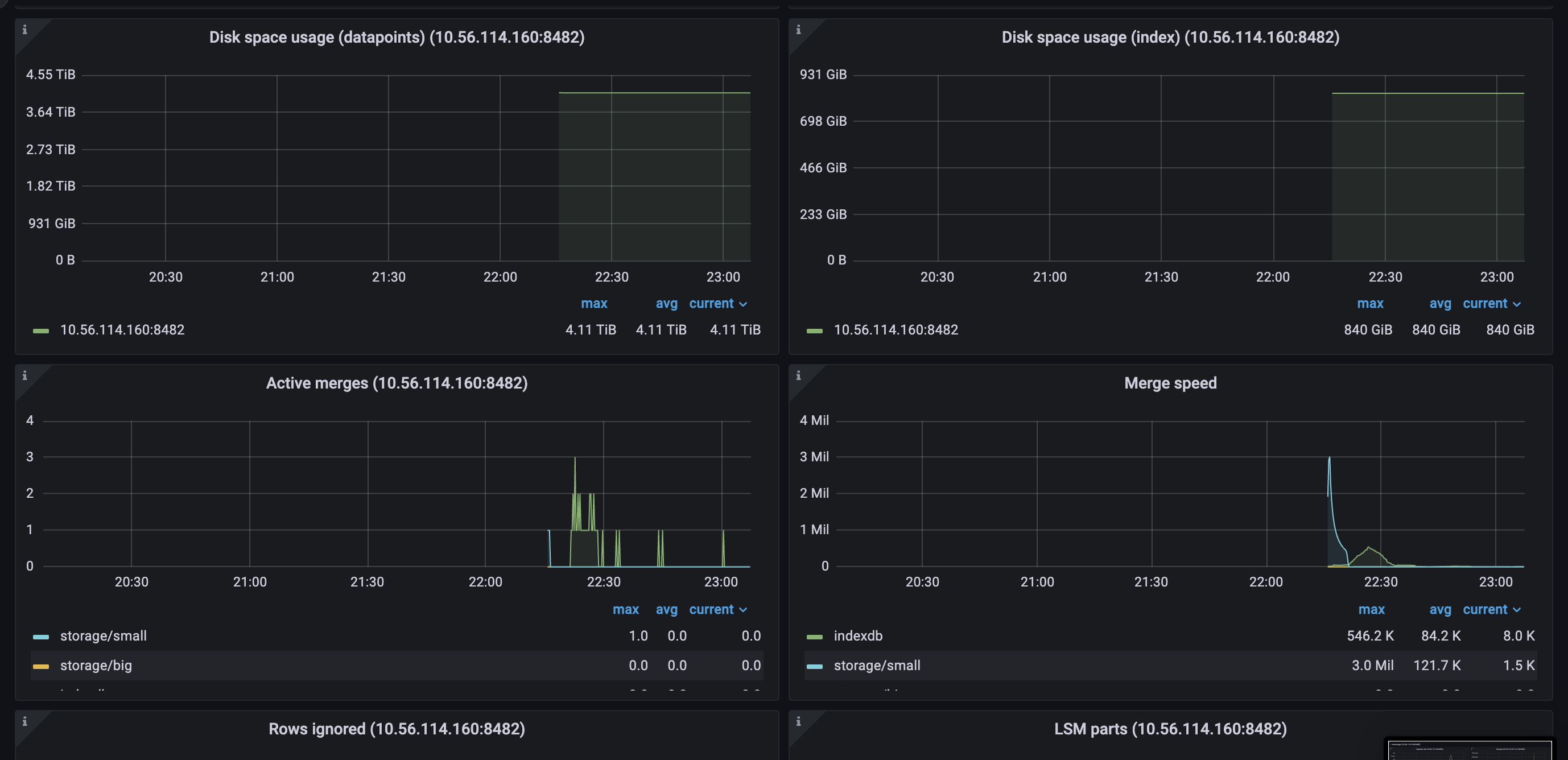Open Disk space usage (datapoints) panel title menu
The width and height of the screenshot is (1568, 760).
pos(396,37)
